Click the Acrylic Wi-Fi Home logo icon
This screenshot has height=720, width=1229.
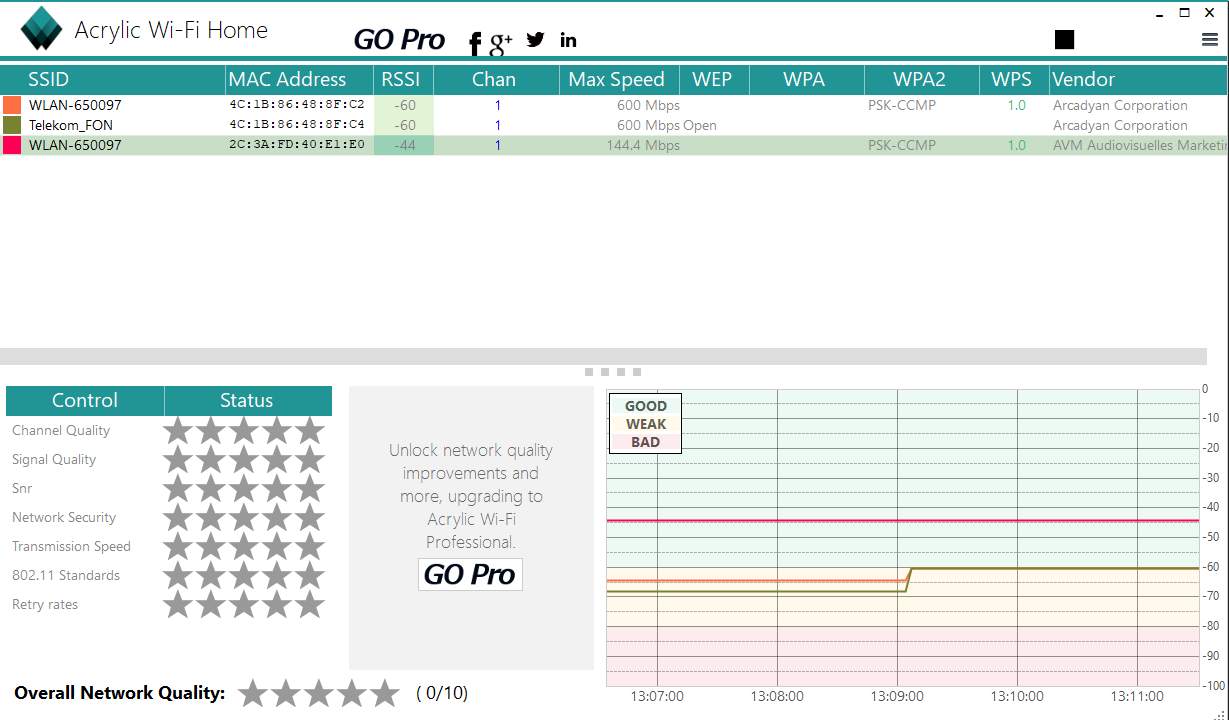click(41, 29)
